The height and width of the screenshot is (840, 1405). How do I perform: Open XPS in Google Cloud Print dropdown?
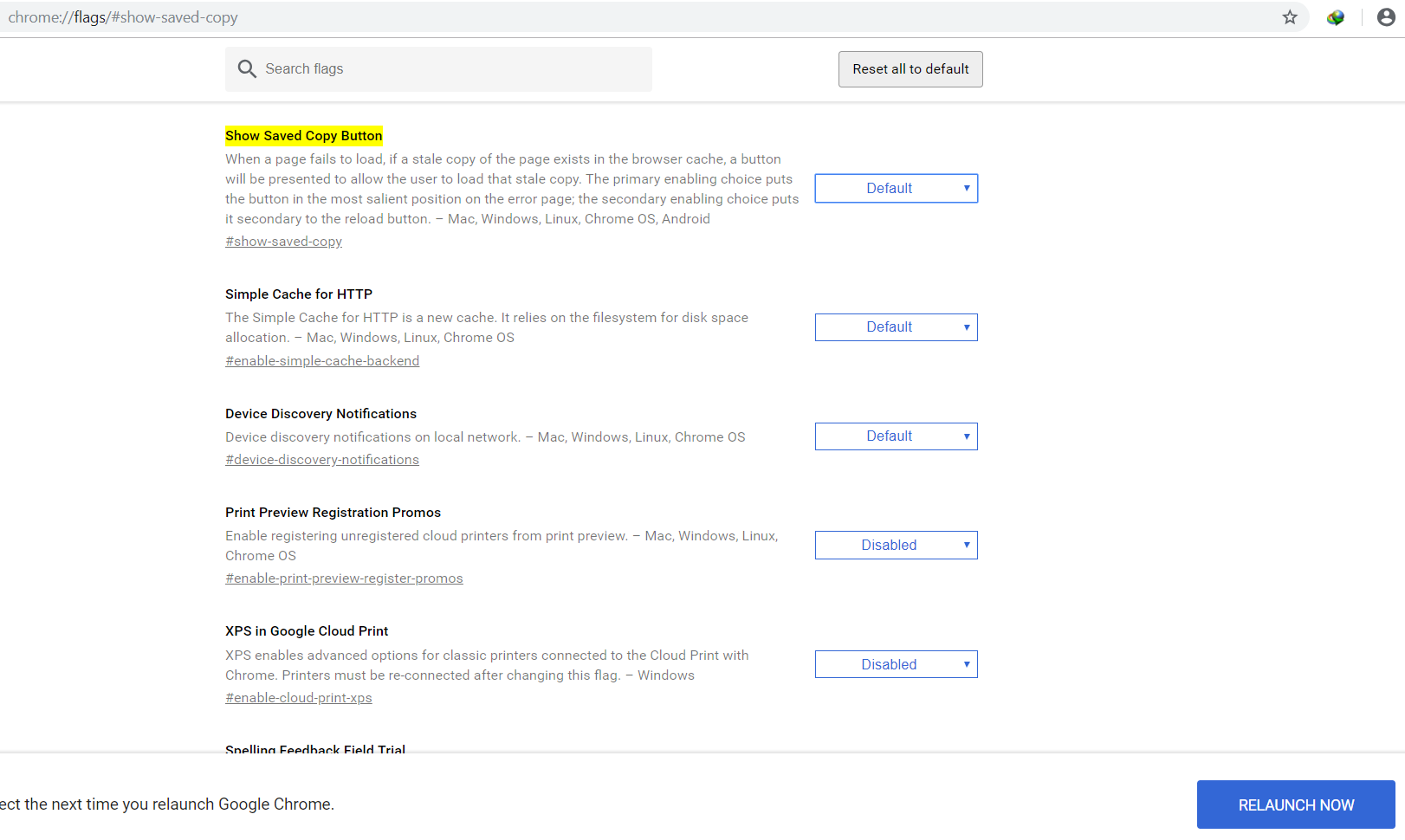coord(897,664)
